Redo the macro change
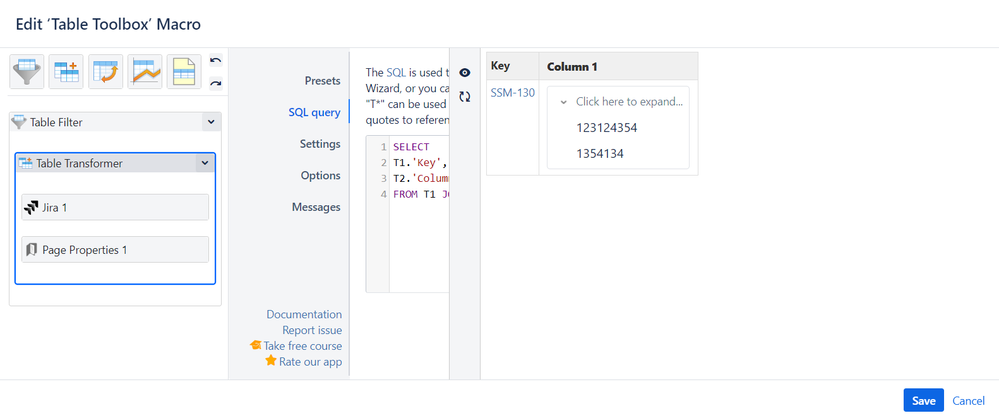Image resolution: width=999 pixels, height=418 pixels. (216, 83)
